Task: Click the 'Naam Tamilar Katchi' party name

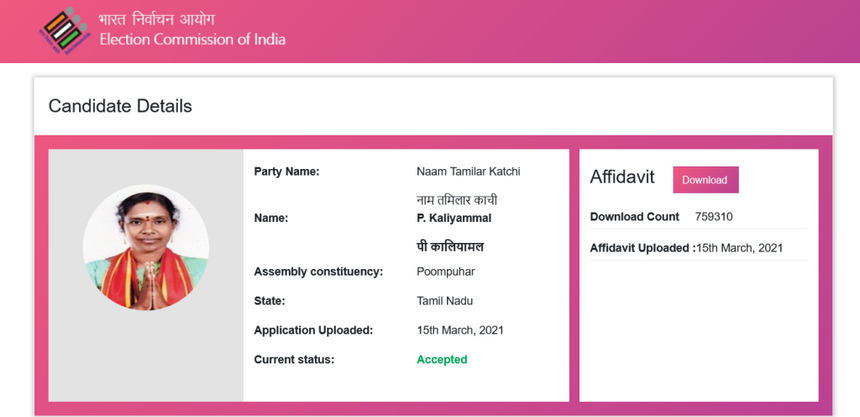Action: coord(468,172)
